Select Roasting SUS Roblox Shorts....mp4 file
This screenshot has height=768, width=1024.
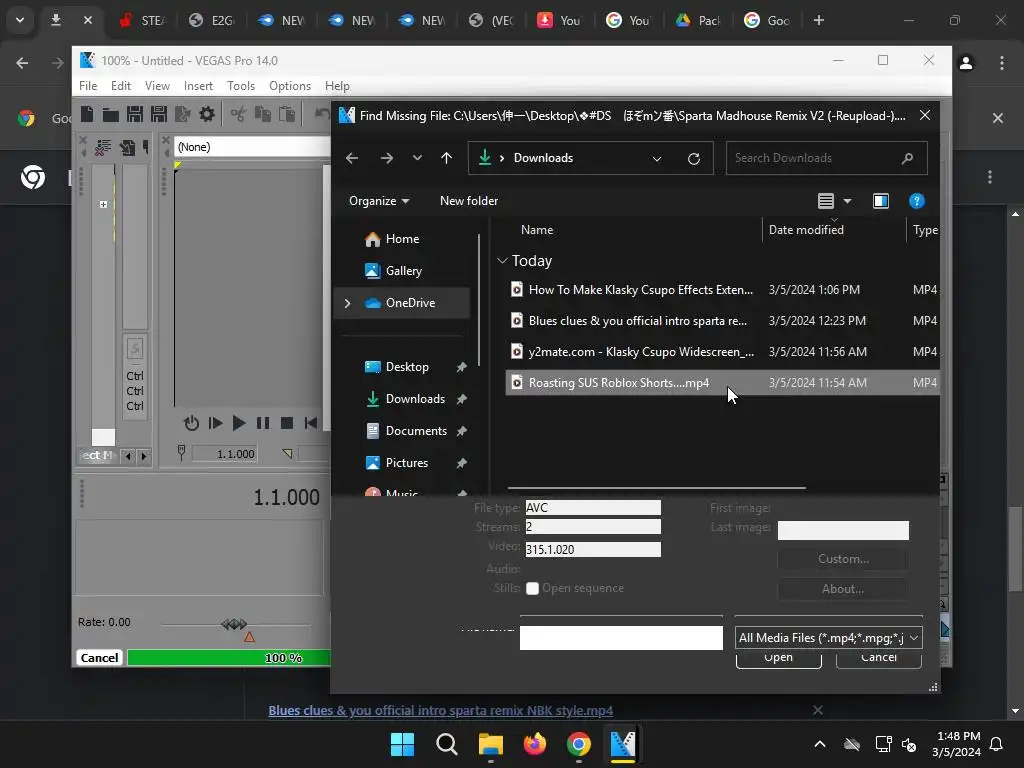(722, 383)
